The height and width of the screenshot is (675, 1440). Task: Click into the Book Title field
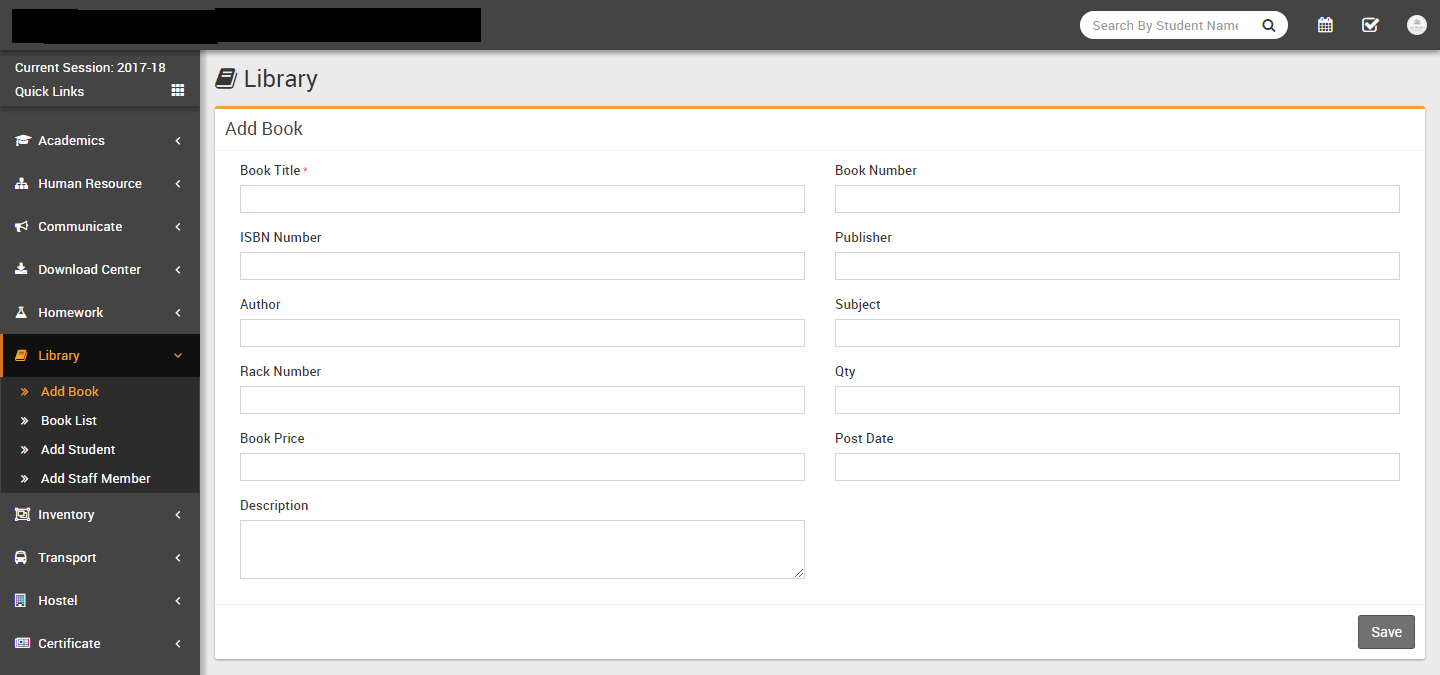[x=522, y=199]
